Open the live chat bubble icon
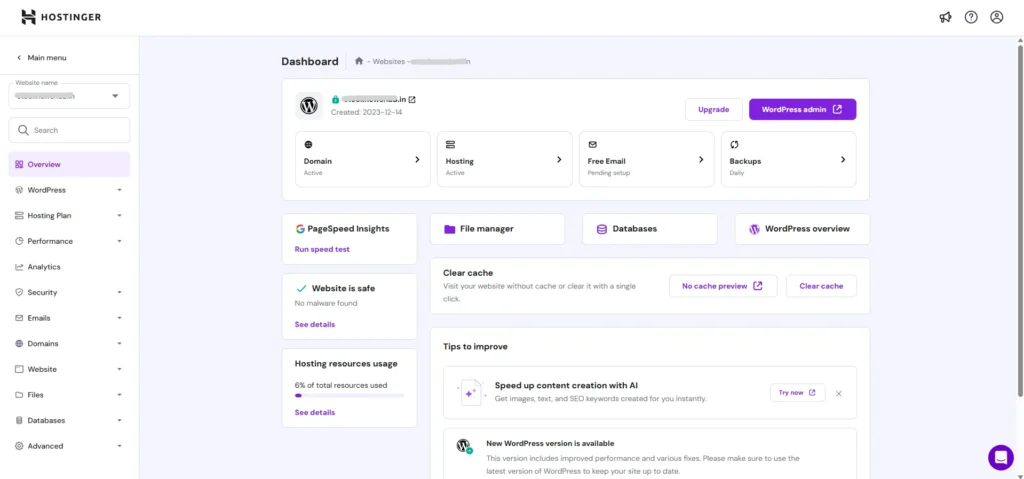 click(1000, 457)
